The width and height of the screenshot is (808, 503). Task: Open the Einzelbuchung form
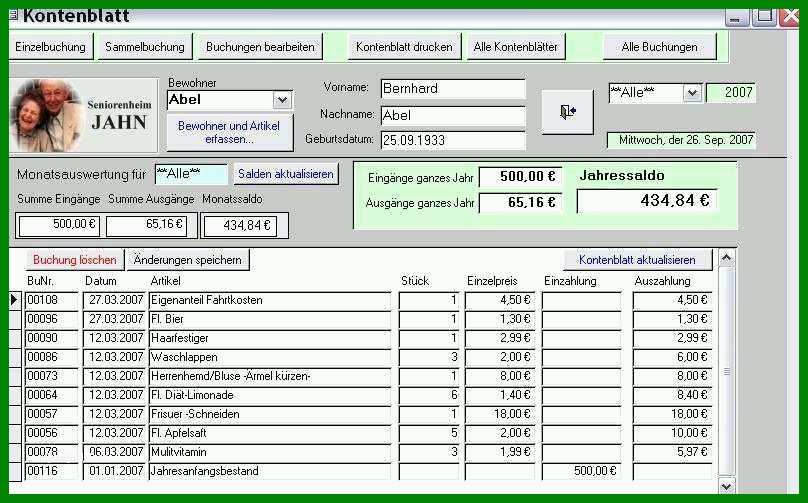coord(50,47)
